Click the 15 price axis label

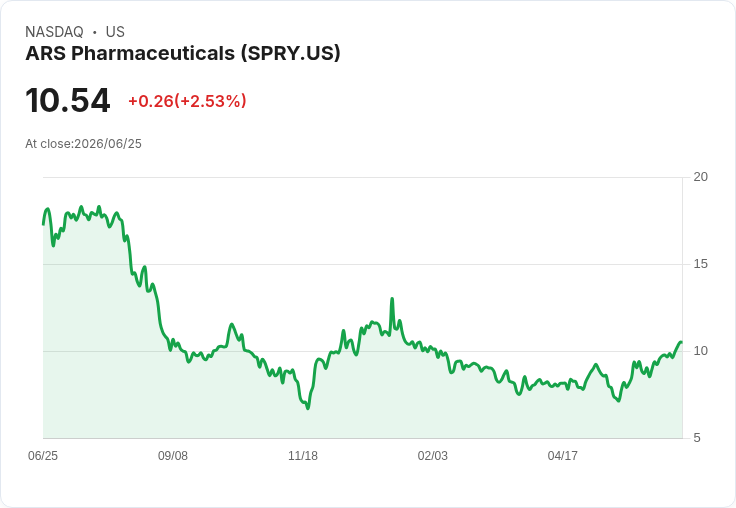click(701, 264)
